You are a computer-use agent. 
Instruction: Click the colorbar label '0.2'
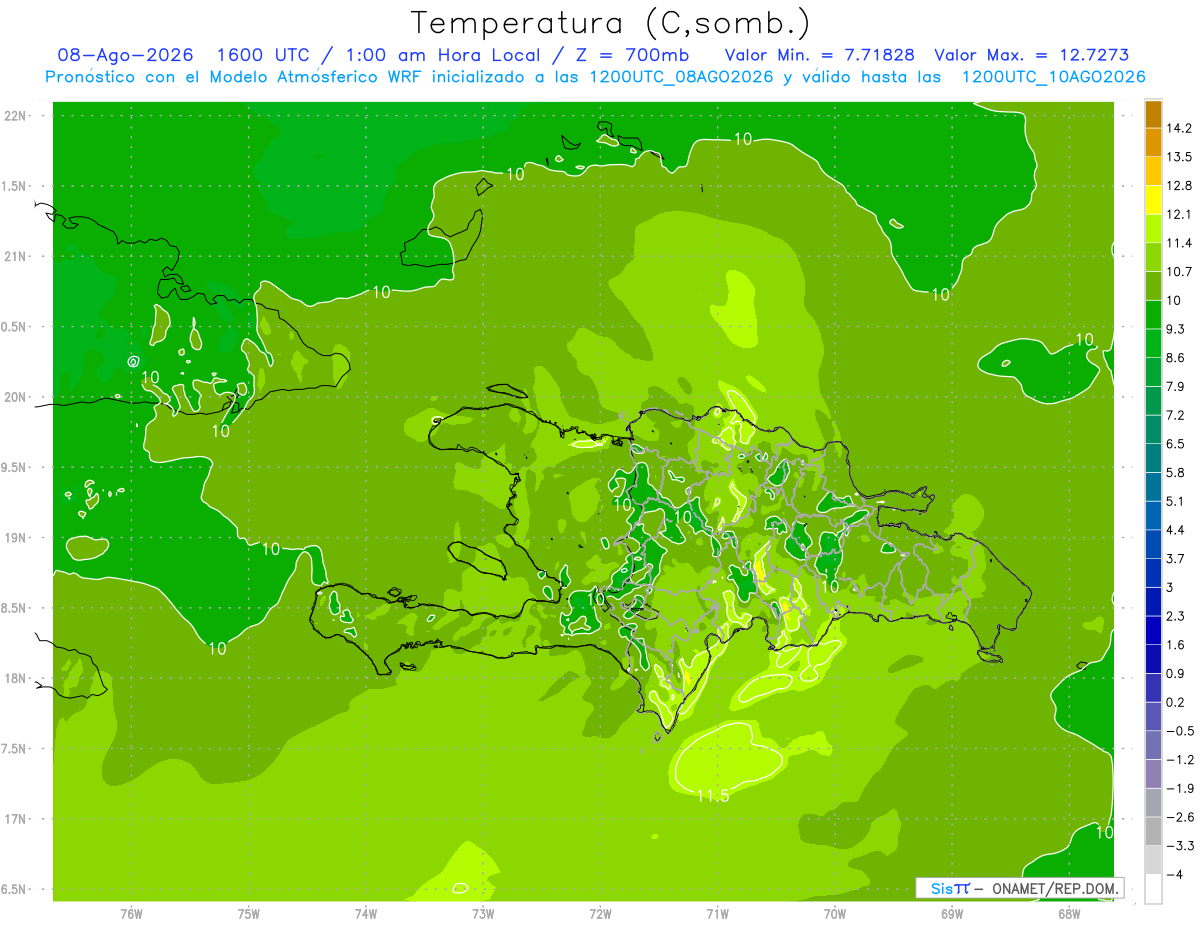(x=1176, y=702)
